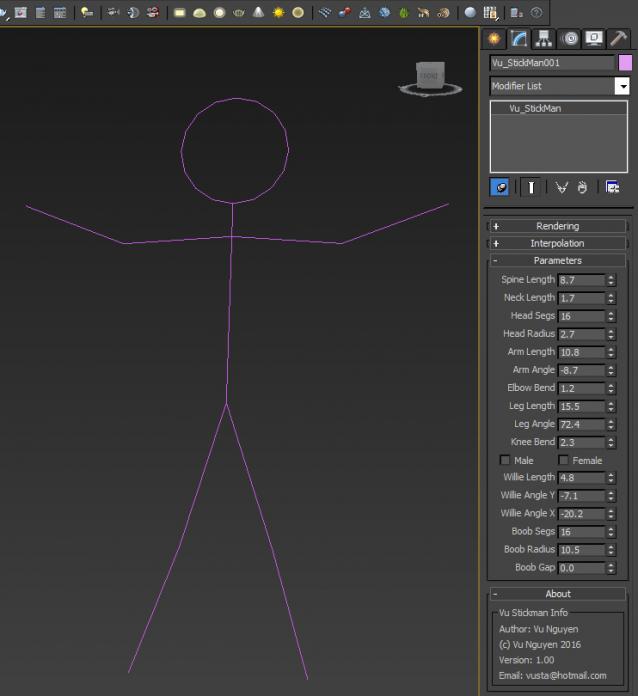Click the Boob Radius spinner arrows
Viewport: 638px width, 696px height.
pyautogui.click(x=611, y=550)
